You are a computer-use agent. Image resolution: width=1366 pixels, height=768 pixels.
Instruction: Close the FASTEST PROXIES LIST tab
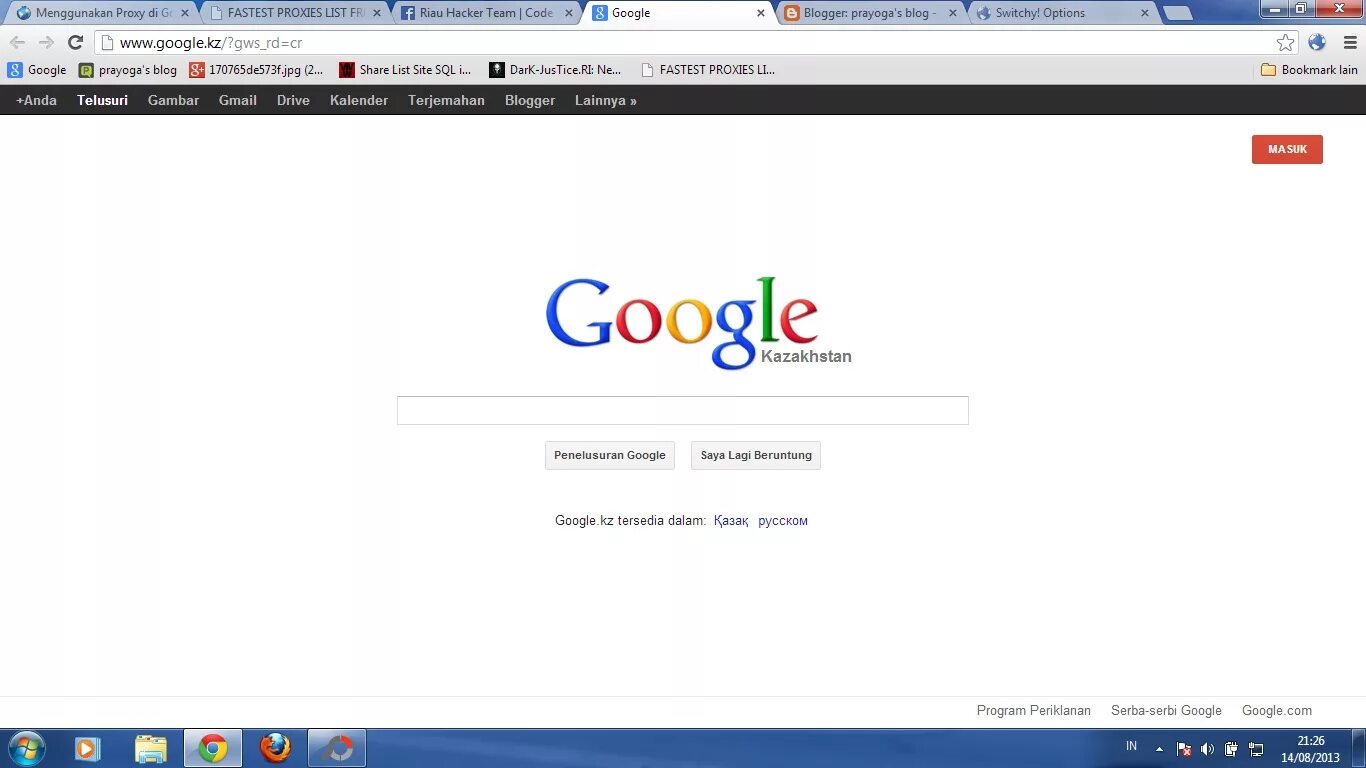point(377,13)
